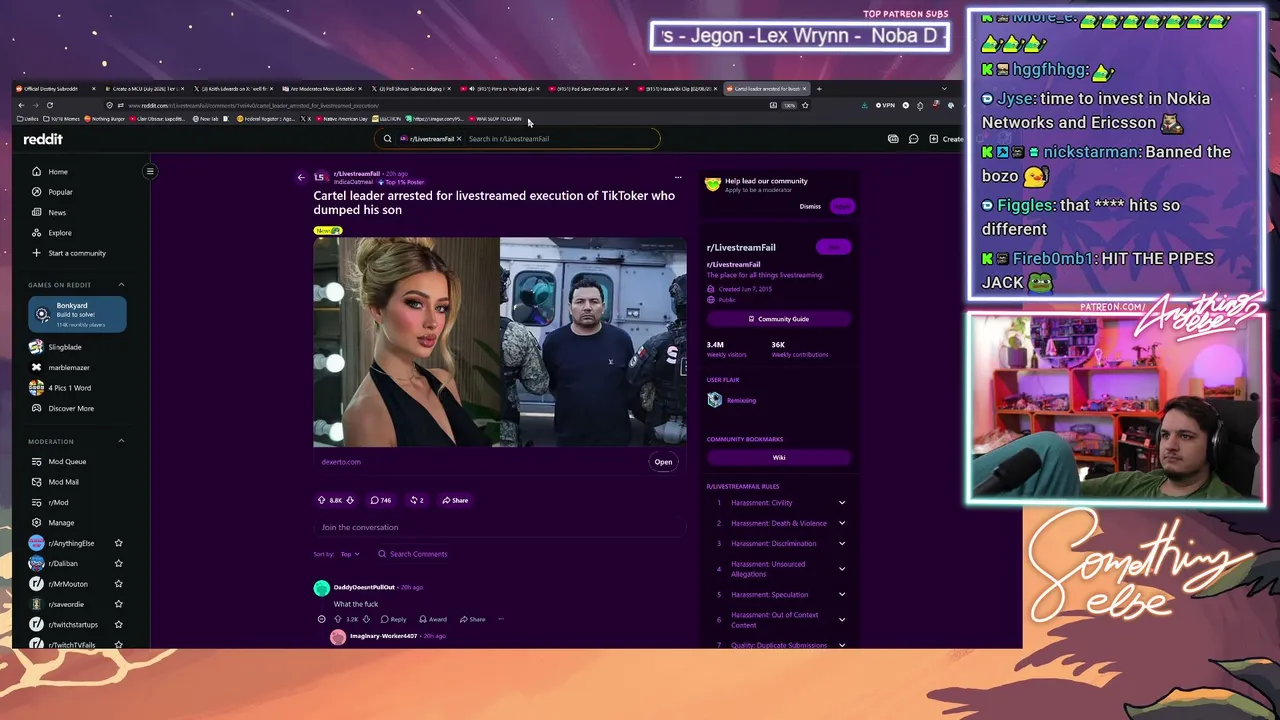The width and height of the screenshot is (1280, 720).
Task: Expand Harassment: Speculation rule
Action: (x=842, y=595)
